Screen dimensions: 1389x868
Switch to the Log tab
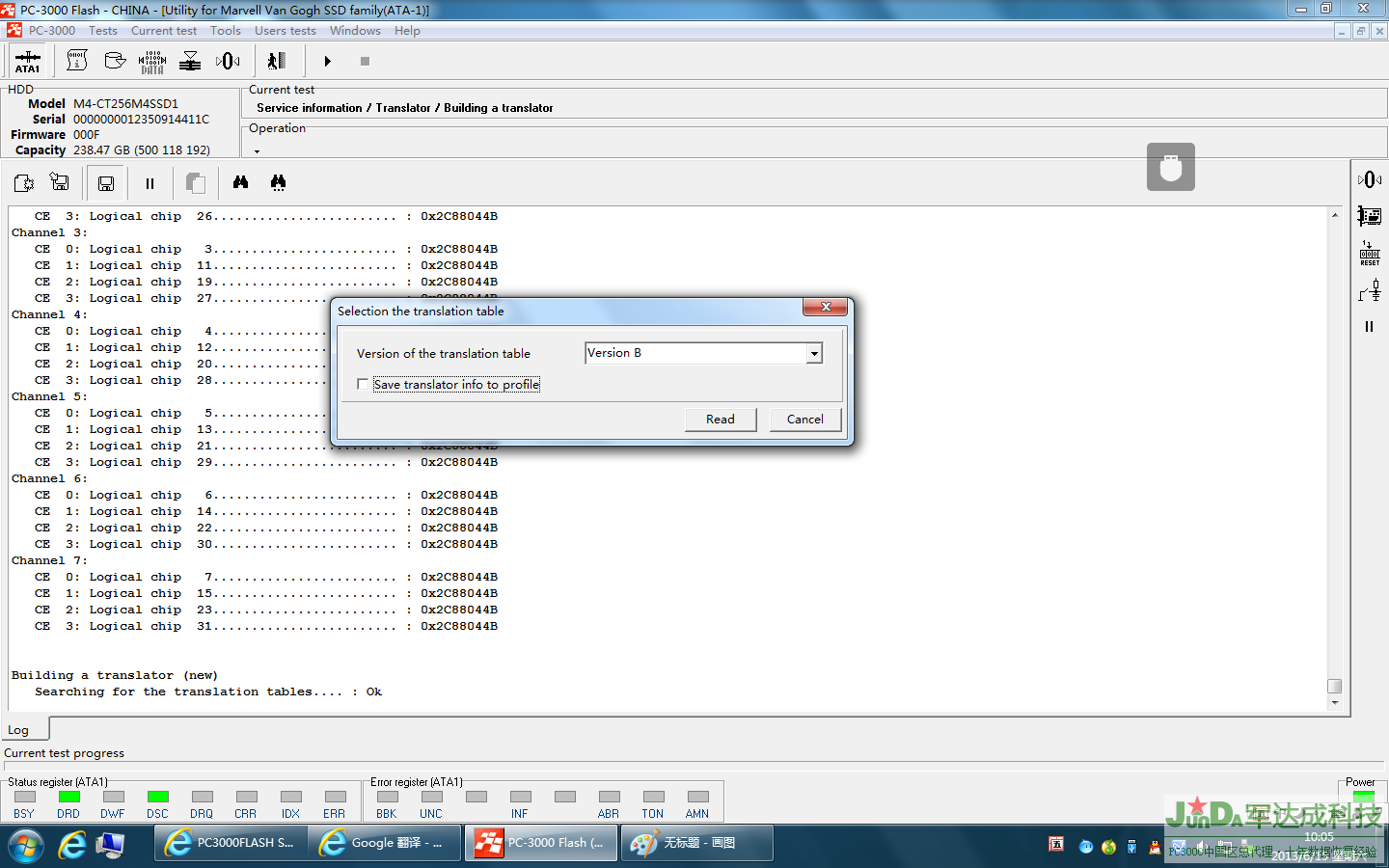[x=18, y=730]
